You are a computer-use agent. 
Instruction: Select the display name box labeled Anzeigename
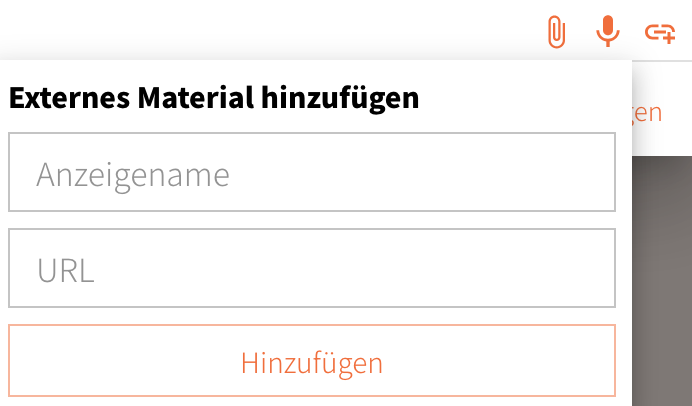pyautogui.click(x=311, y=175)
